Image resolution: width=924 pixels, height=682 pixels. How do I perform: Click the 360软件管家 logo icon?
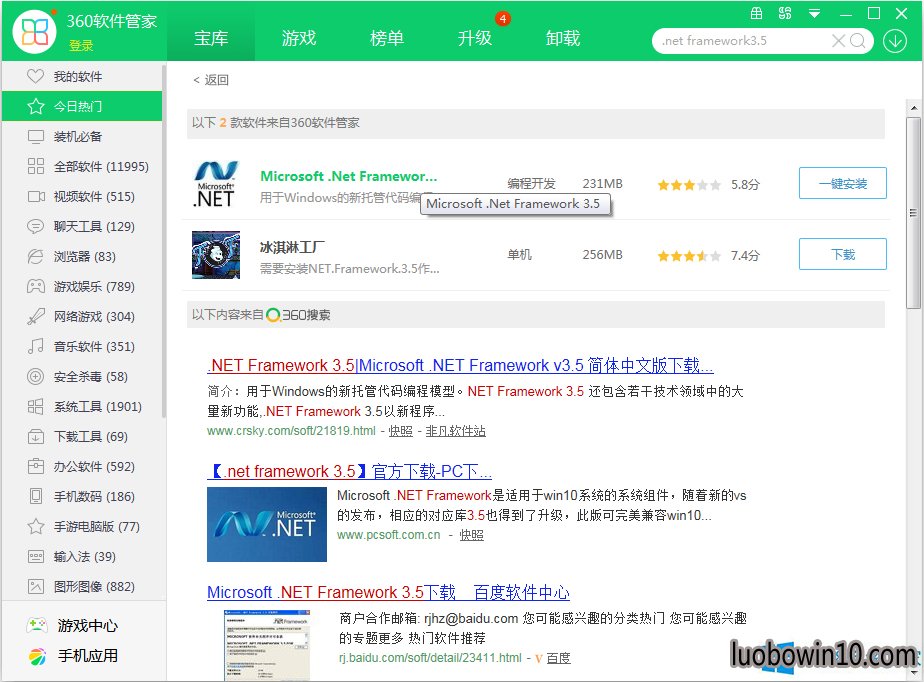coord(35,31)
